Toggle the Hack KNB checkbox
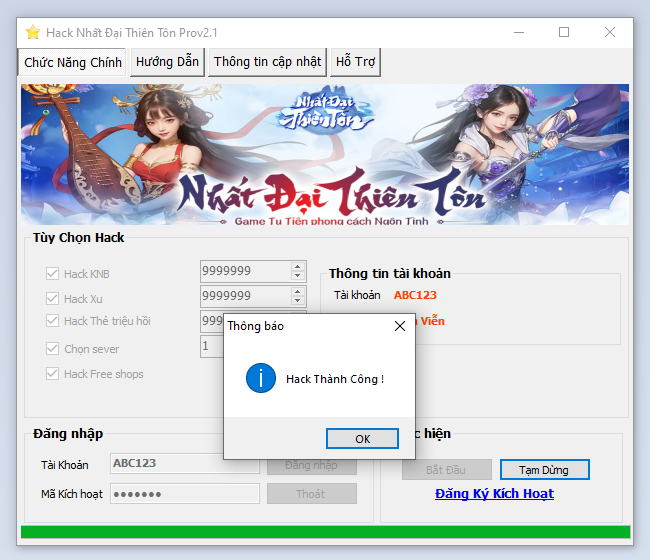 coord(52,274)
